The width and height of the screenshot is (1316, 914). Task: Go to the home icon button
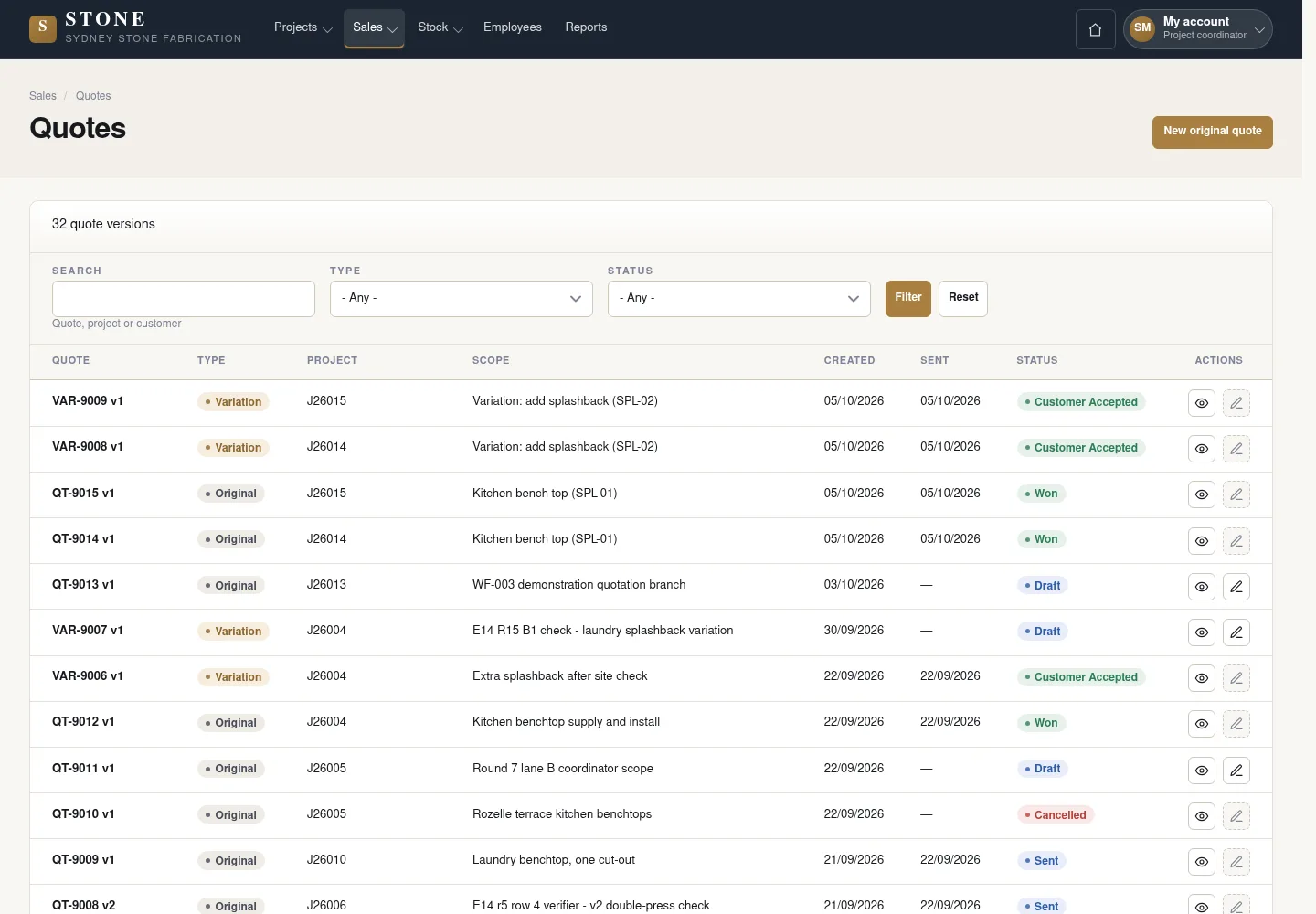[1095, 29]
